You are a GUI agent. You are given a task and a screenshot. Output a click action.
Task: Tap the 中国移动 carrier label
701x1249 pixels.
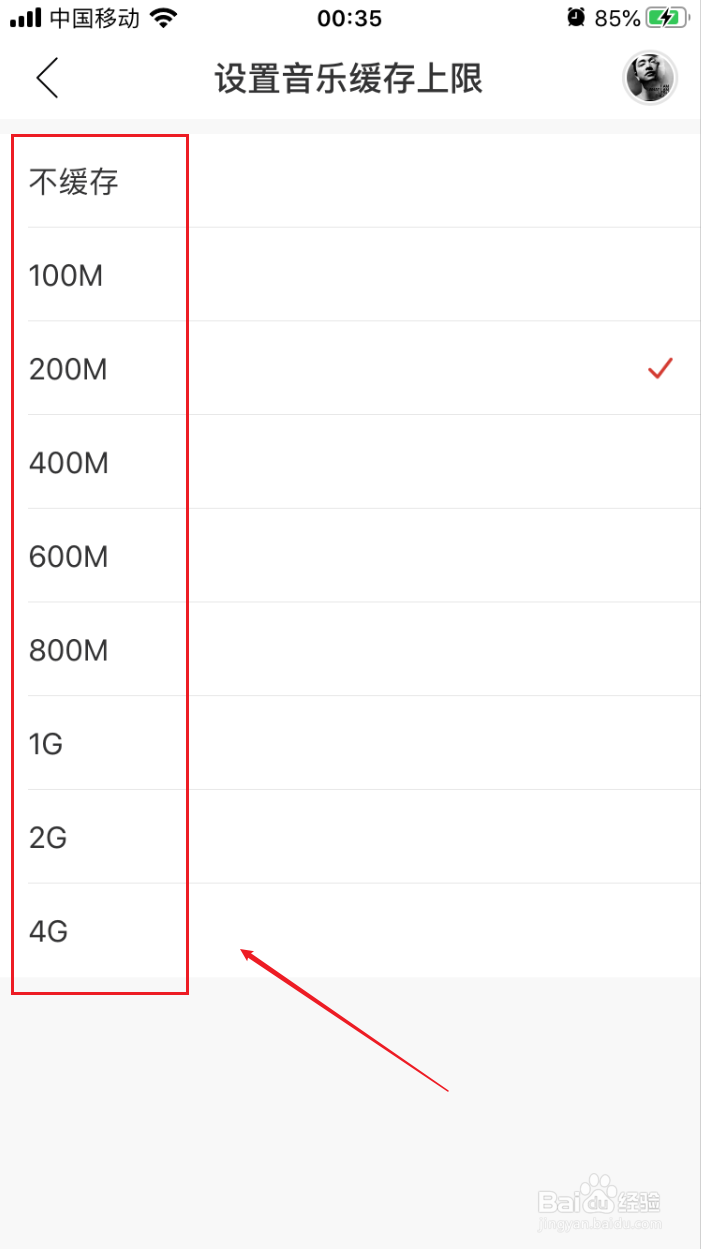[94, 18]
